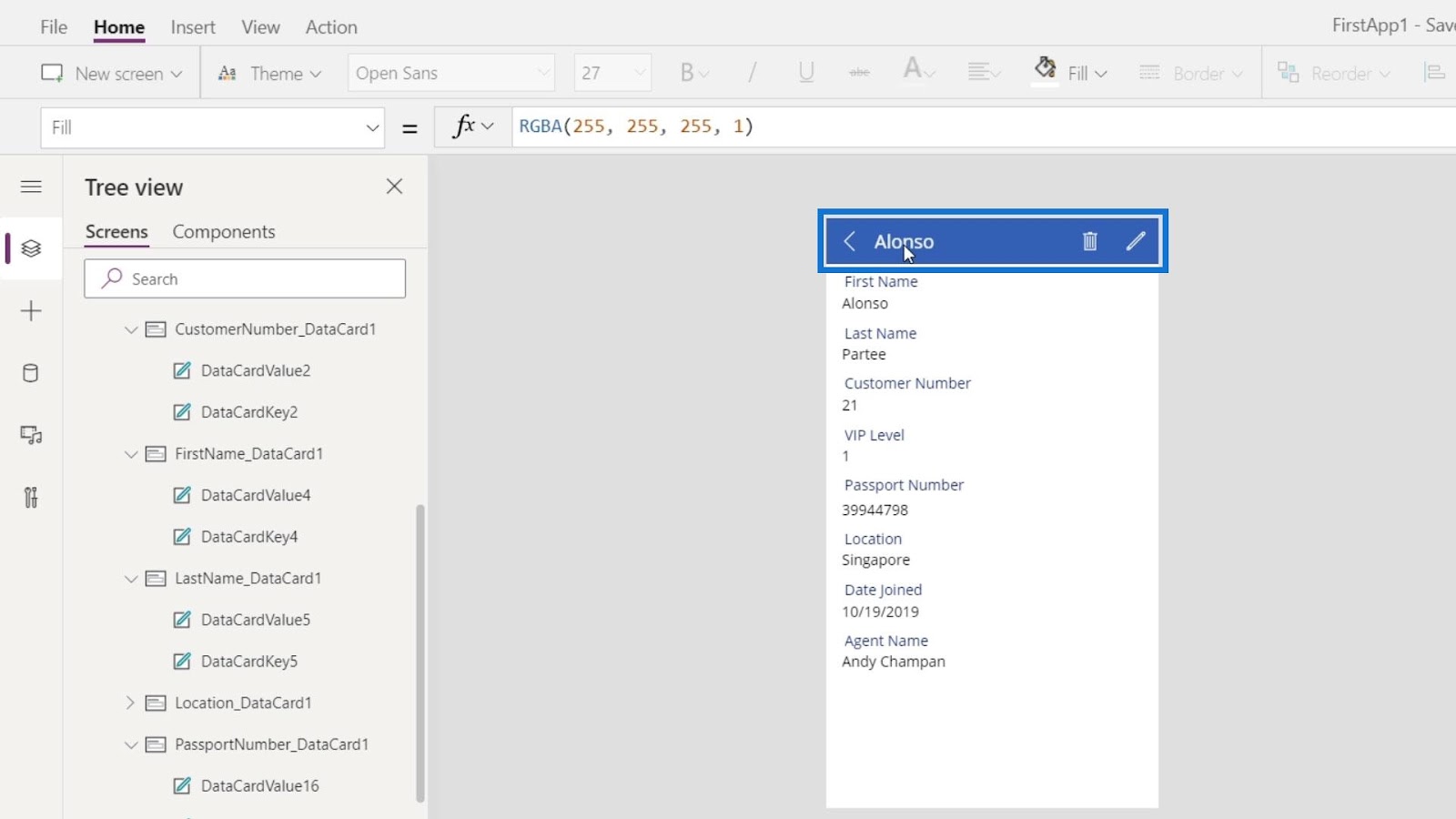Expand Location_DataCard1 node
The width and height of the screenshot is (1456, 819).
click(x=130, y=703)
